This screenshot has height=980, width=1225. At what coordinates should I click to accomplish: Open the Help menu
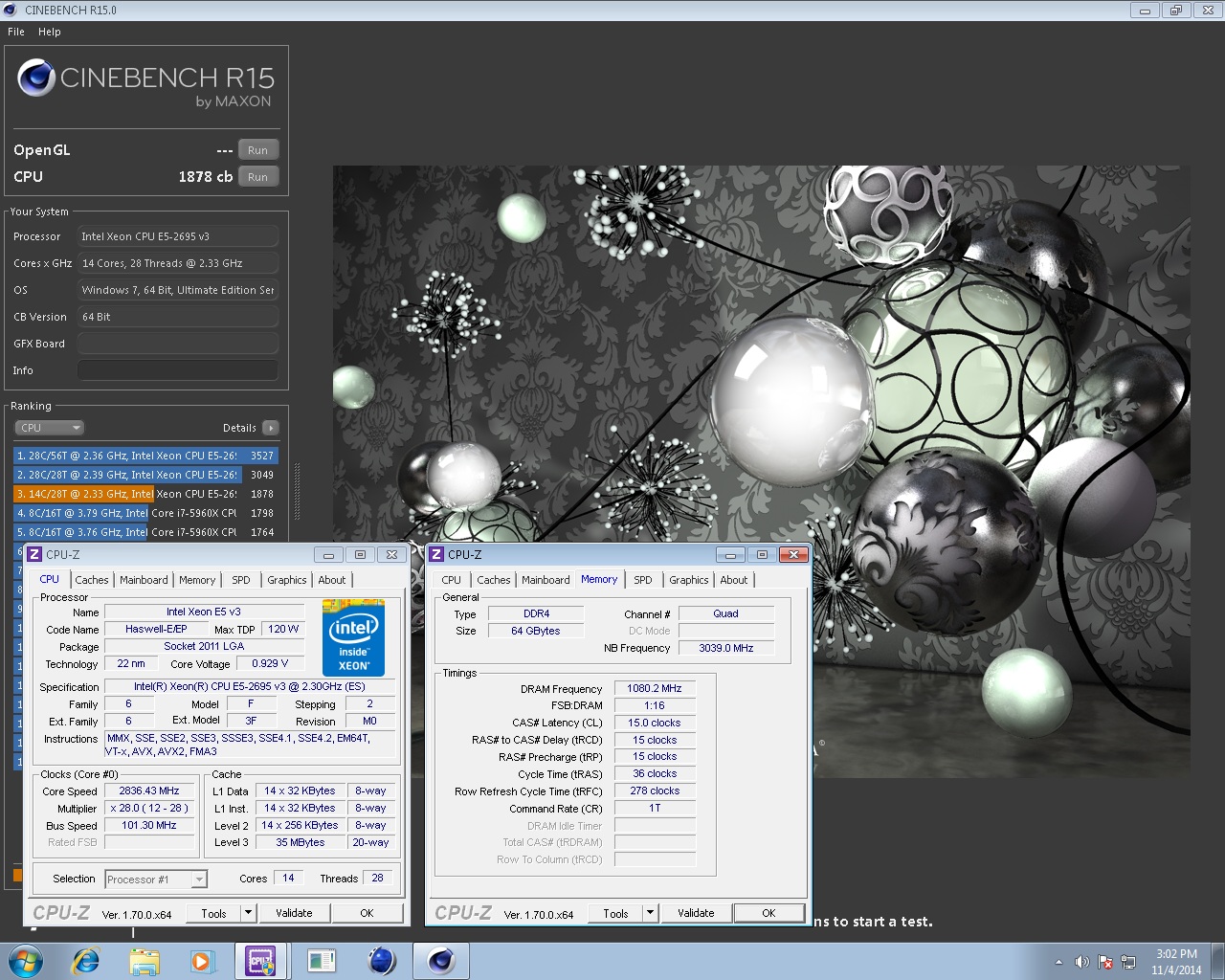click(50, 32)
